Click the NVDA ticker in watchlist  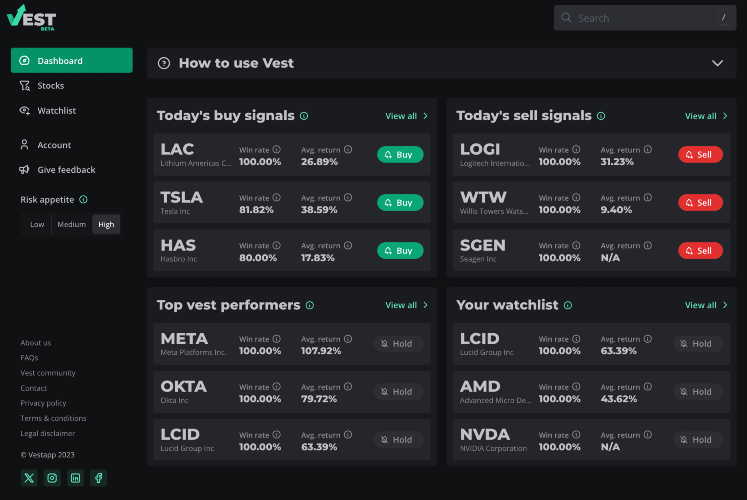[485, 434]
